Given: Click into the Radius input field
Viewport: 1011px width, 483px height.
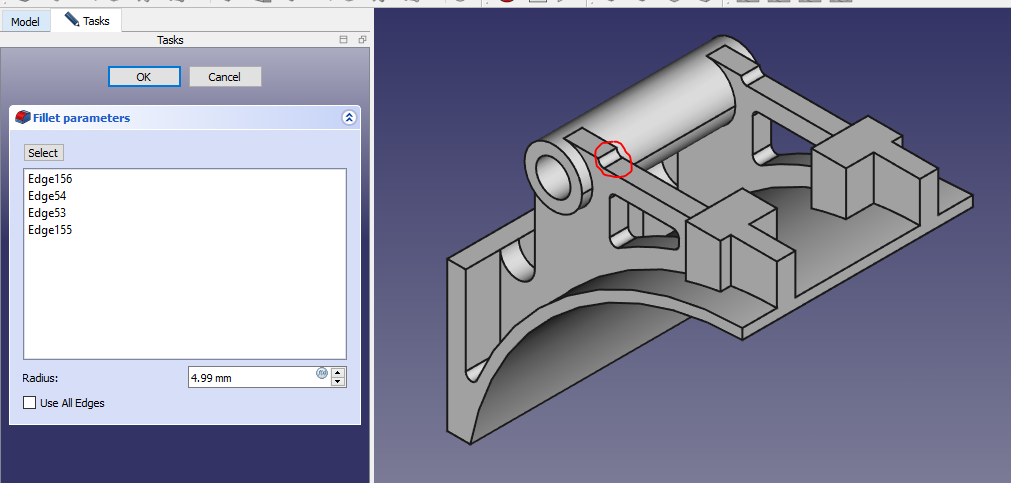Looking at the screenshot, I should tap(250, 377).
